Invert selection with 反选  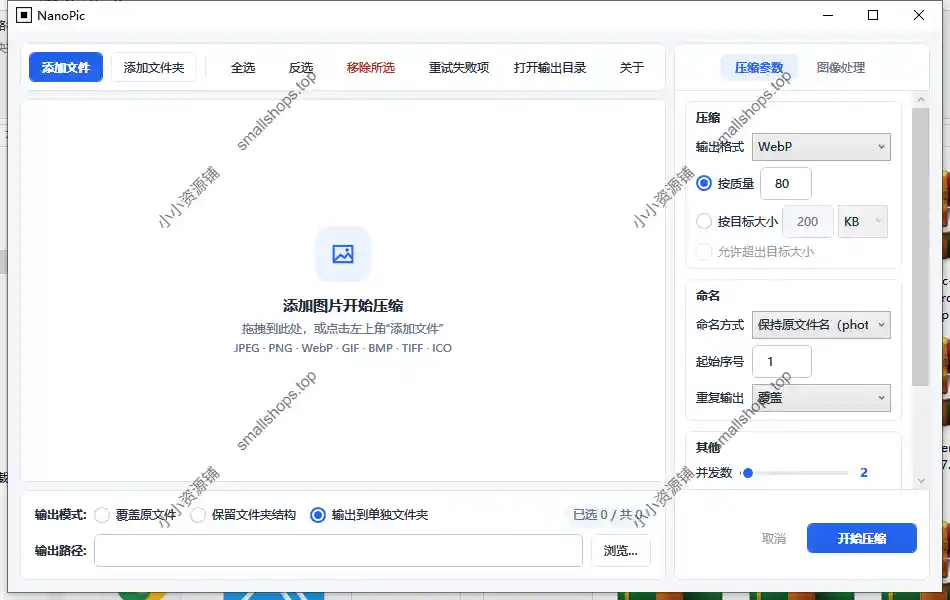301,67
